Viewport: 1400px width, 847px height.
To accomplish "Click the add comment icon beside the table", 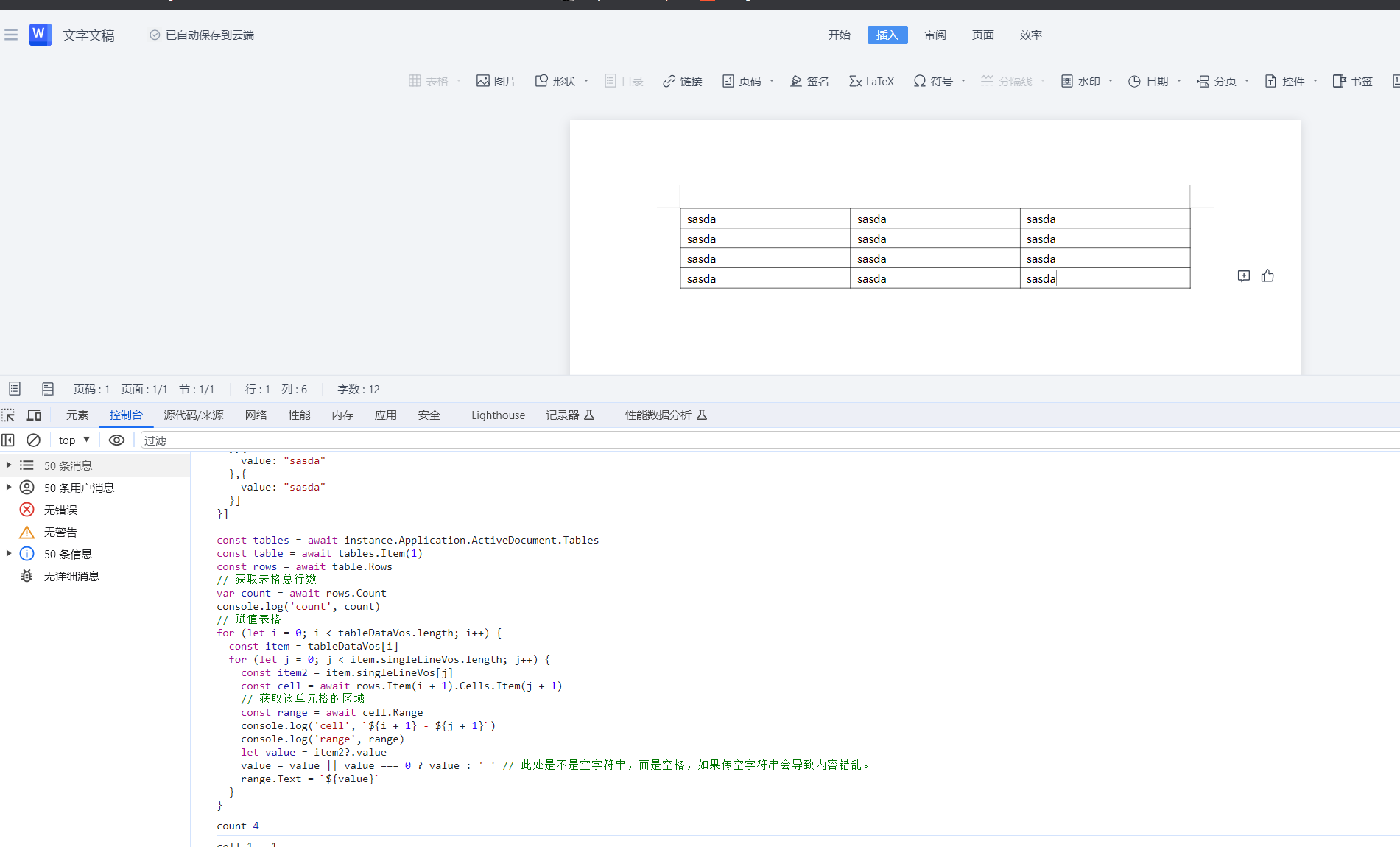I will (x=1244, y=276).
